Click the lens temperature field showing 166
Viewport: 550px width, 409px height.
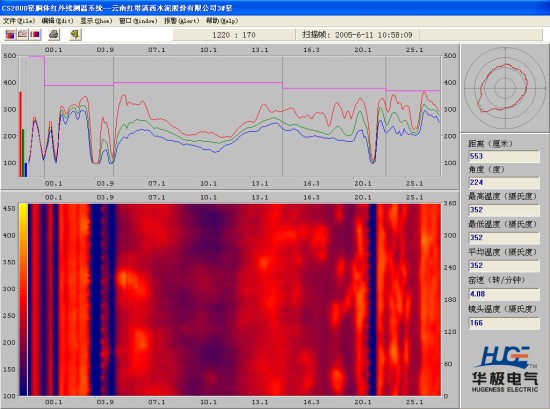click(x=504, y=323)
